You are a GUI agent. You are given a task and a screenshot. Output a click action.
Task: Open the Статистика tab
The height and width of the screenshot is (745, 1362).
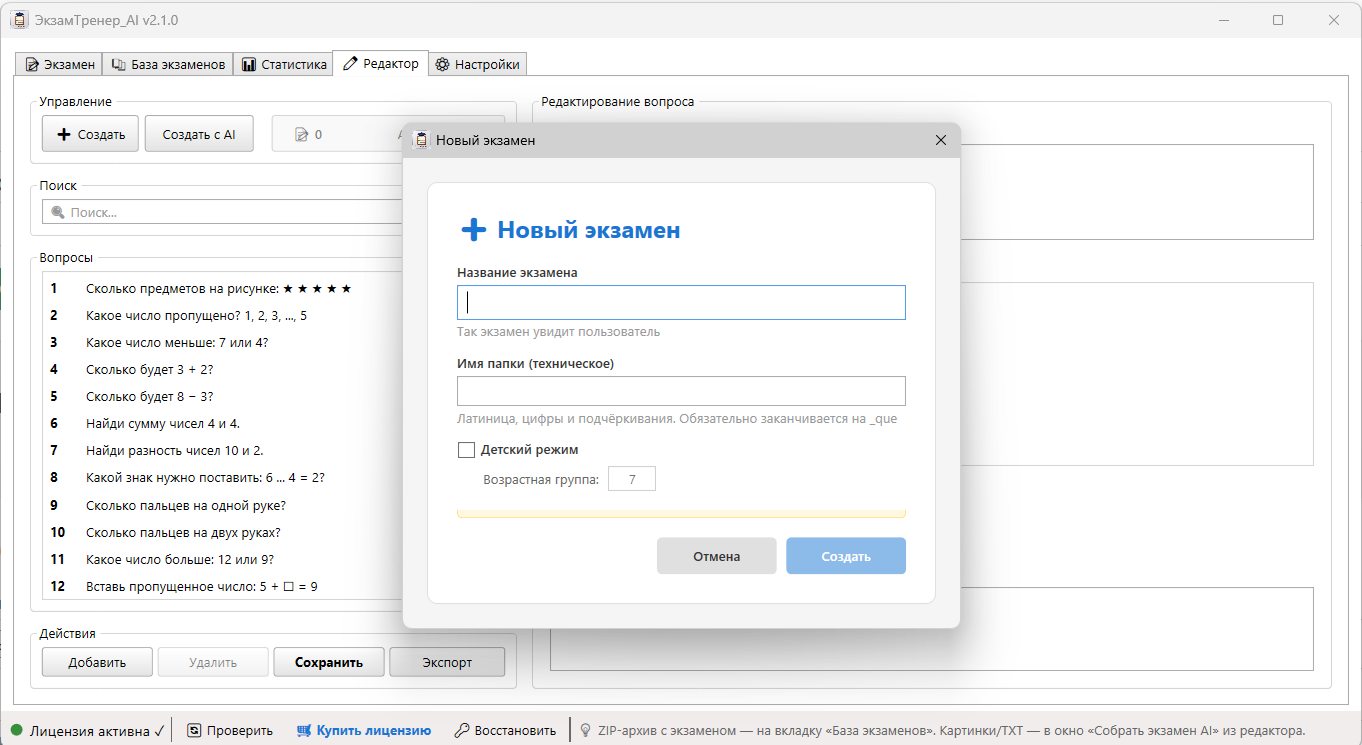point(283,64)
